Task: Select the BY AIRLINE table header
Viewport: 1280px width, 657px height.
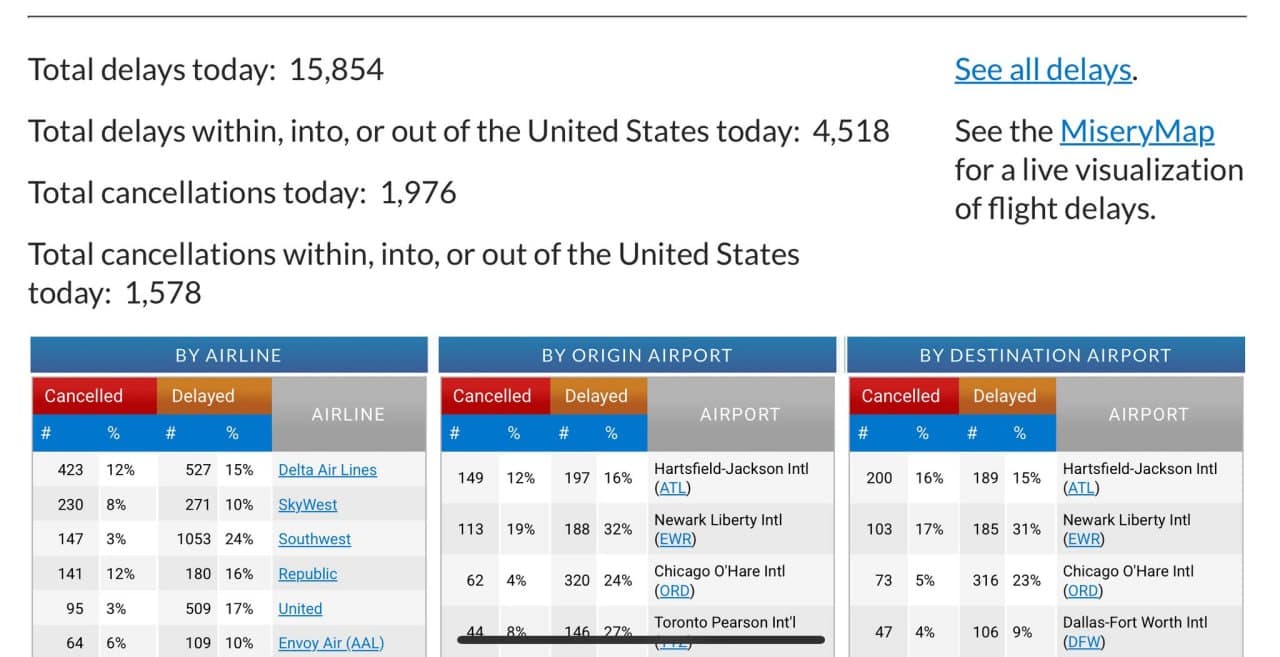Action: pyautogui.click(x=231, y=354)
